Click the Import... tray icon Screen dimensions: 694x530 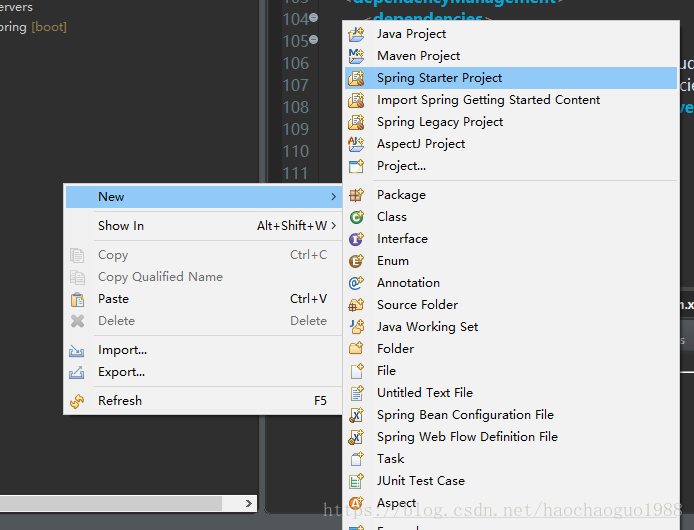tap(77, 351)
